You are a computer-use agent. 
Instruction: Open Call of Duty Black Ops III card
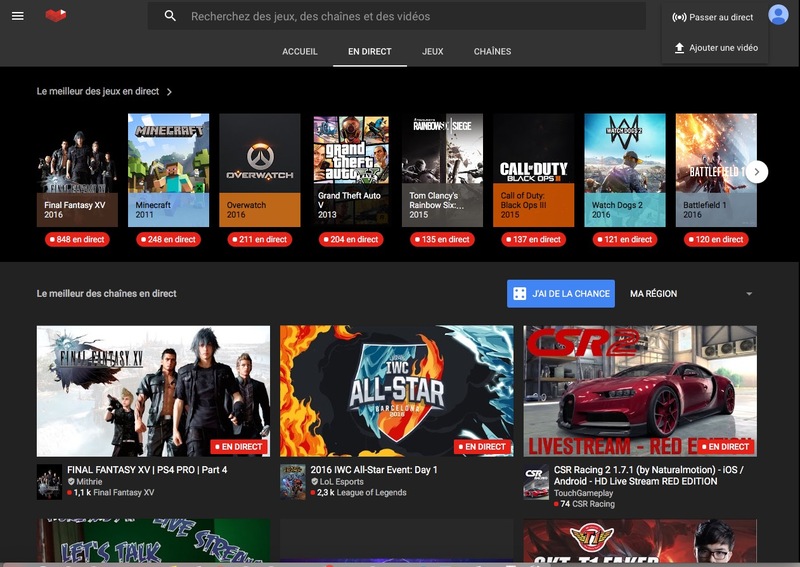point(534,170)
